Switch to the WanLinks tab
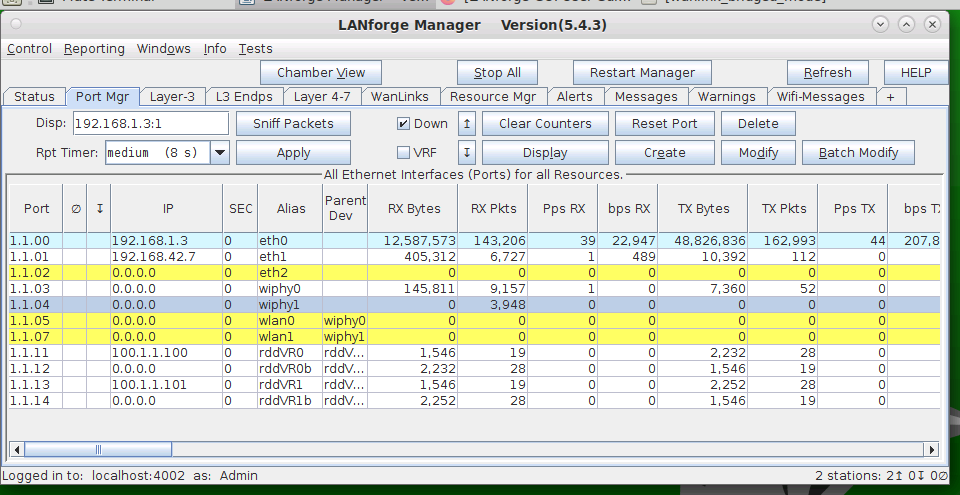 tap(400, 97)
